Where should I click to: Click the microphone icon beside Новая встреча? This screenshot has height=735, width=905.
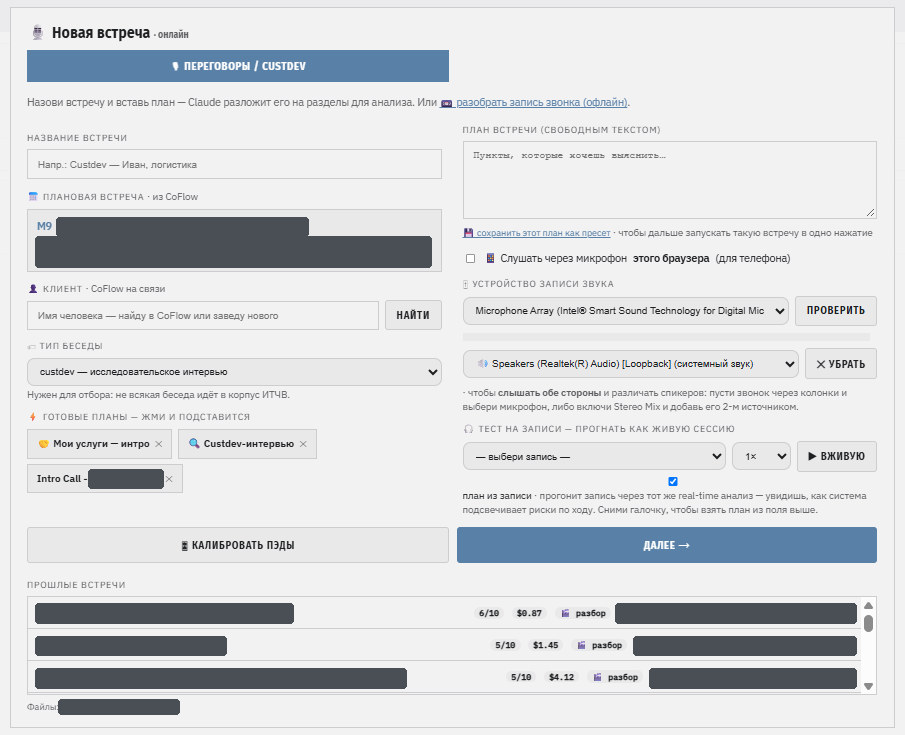[x=38, y=33]
